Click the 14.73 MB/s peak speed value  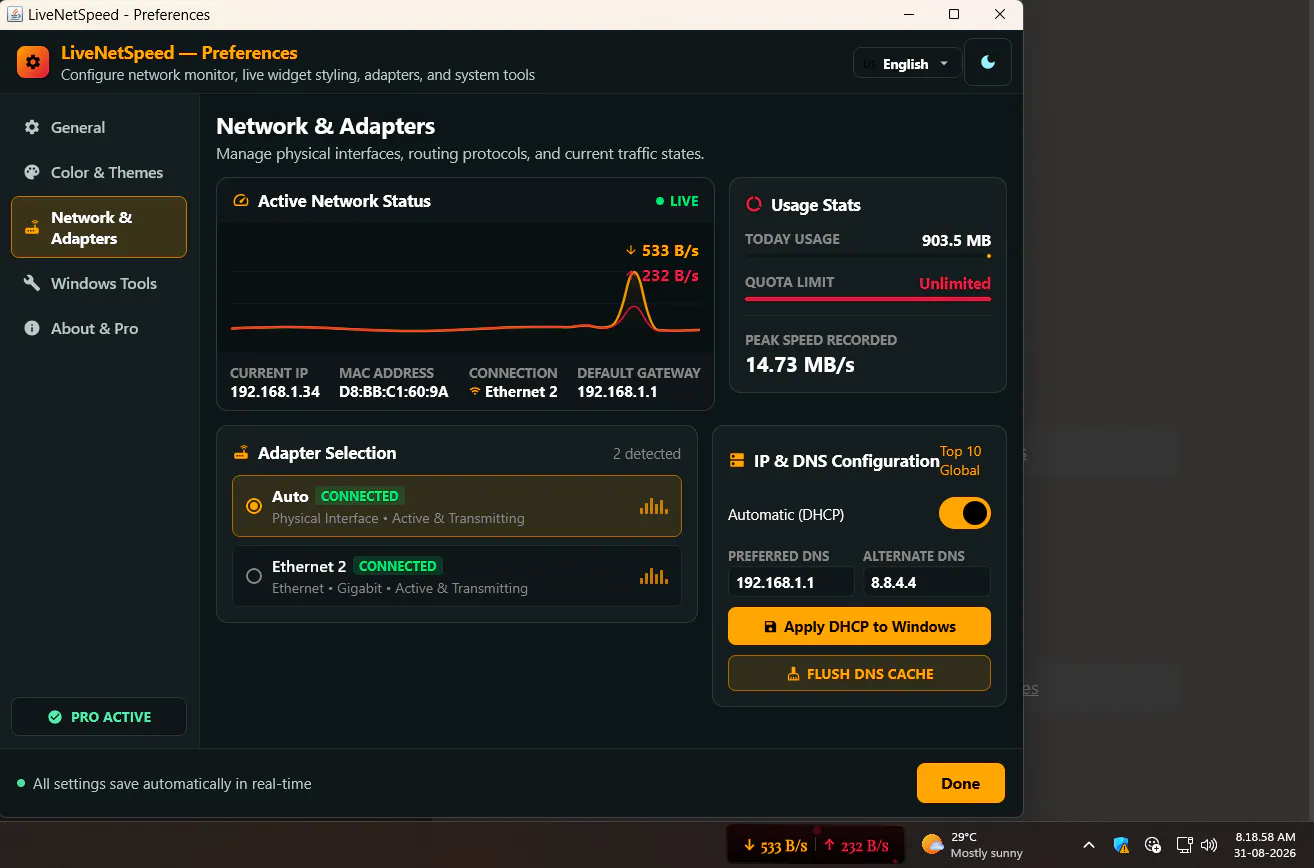(800, 364)
